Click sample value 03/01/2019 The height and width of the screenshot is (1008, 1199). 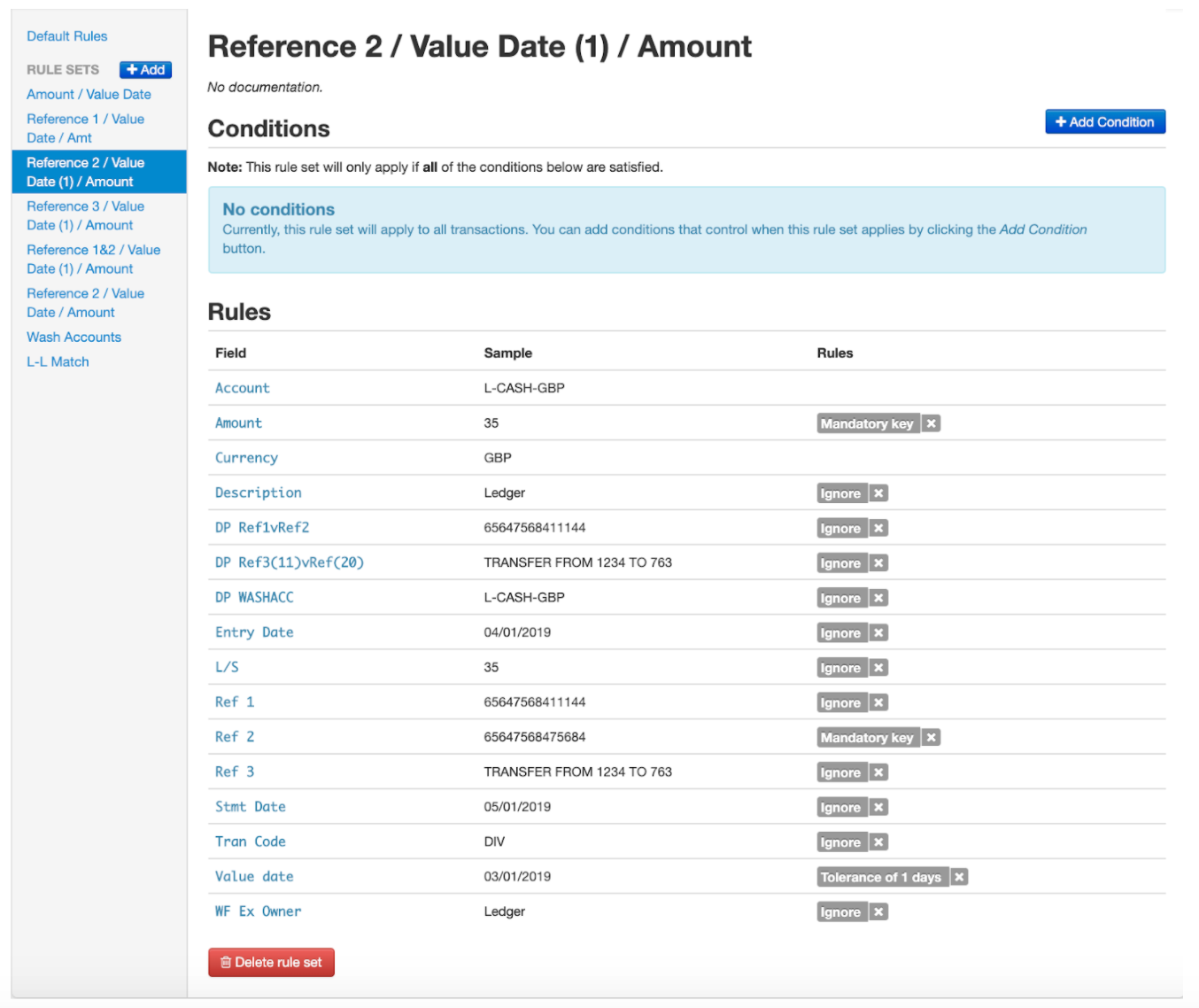pyautogui.click(x=517, y=876)
